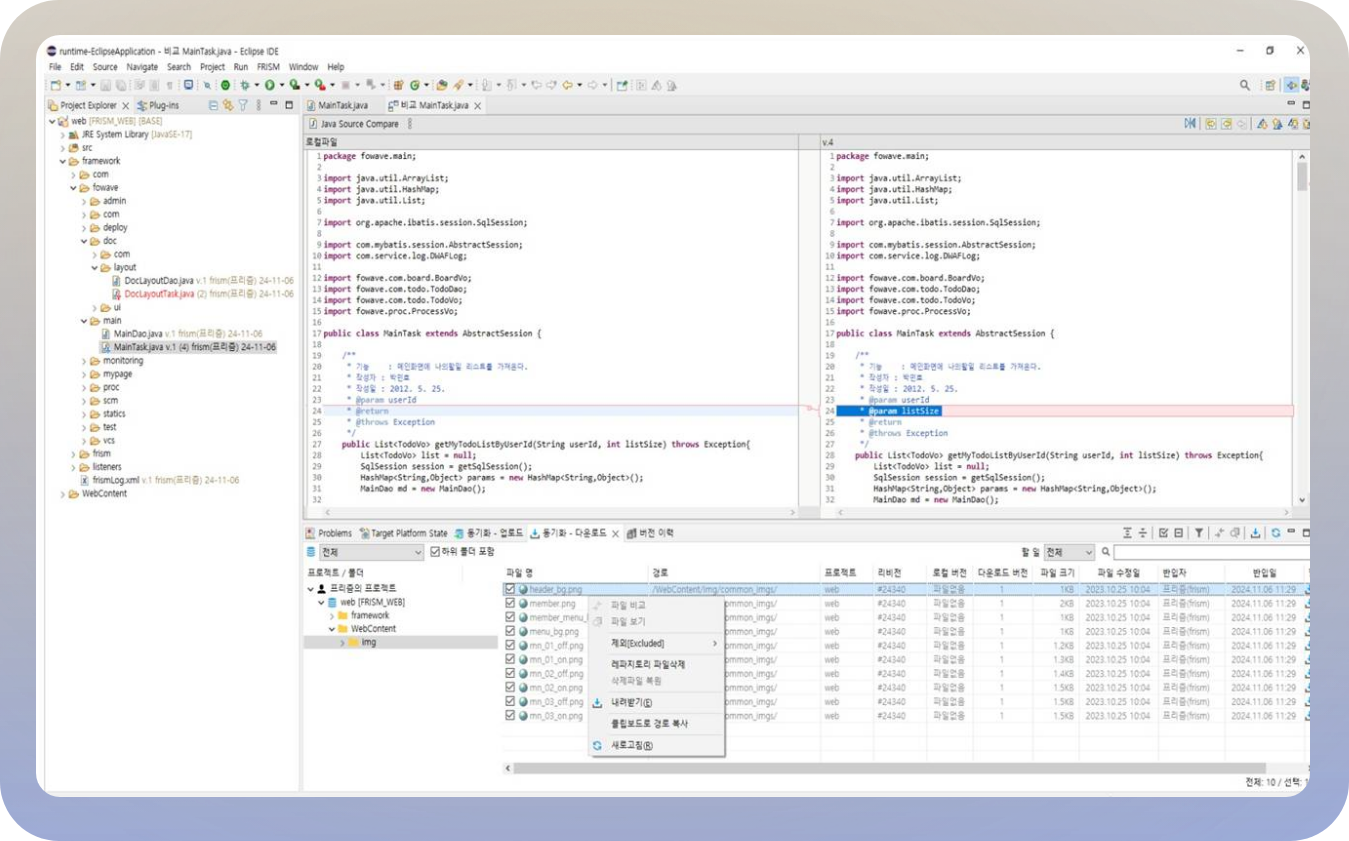Click the Java Source Compare pane menu icon

(x=409, y=124)
